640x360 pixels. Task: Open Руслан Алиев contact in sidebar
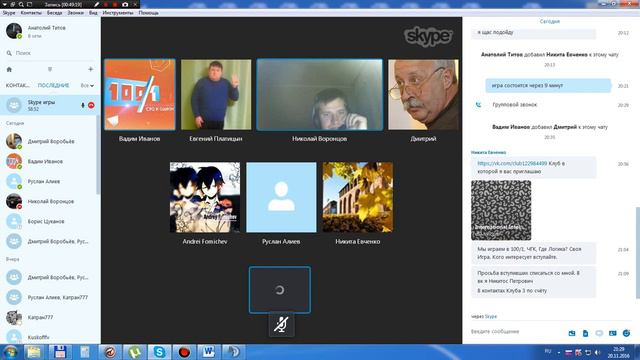[48, 181]
